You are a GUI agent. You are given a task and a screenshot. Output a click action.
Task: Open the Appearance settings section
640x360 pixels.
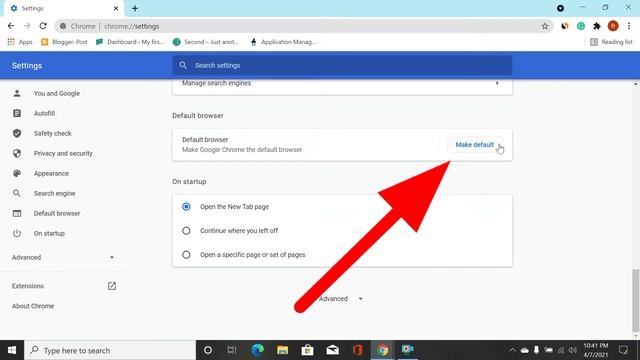[x=51, y=173]
